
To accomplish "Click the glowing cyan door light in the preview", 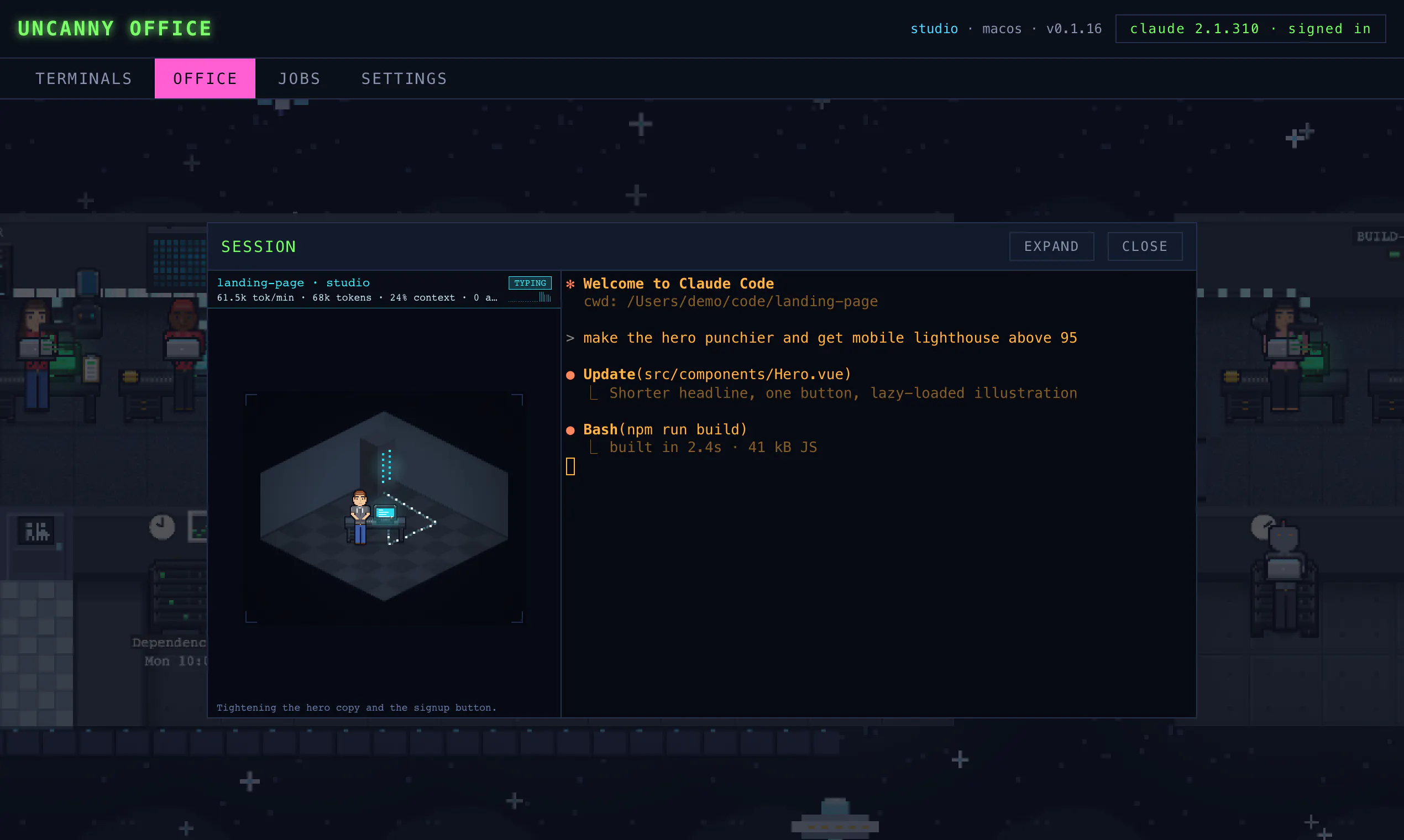I will tap(387, 466).
